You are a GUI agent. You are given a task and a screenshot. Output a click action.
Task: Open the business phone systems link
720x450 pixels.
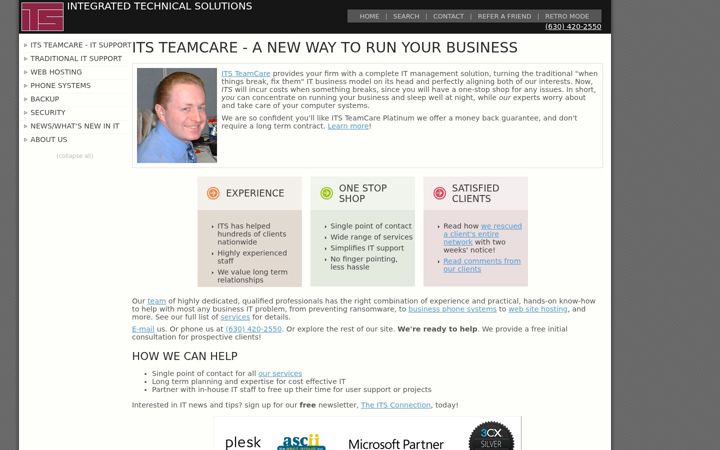(x=452, y=309)
